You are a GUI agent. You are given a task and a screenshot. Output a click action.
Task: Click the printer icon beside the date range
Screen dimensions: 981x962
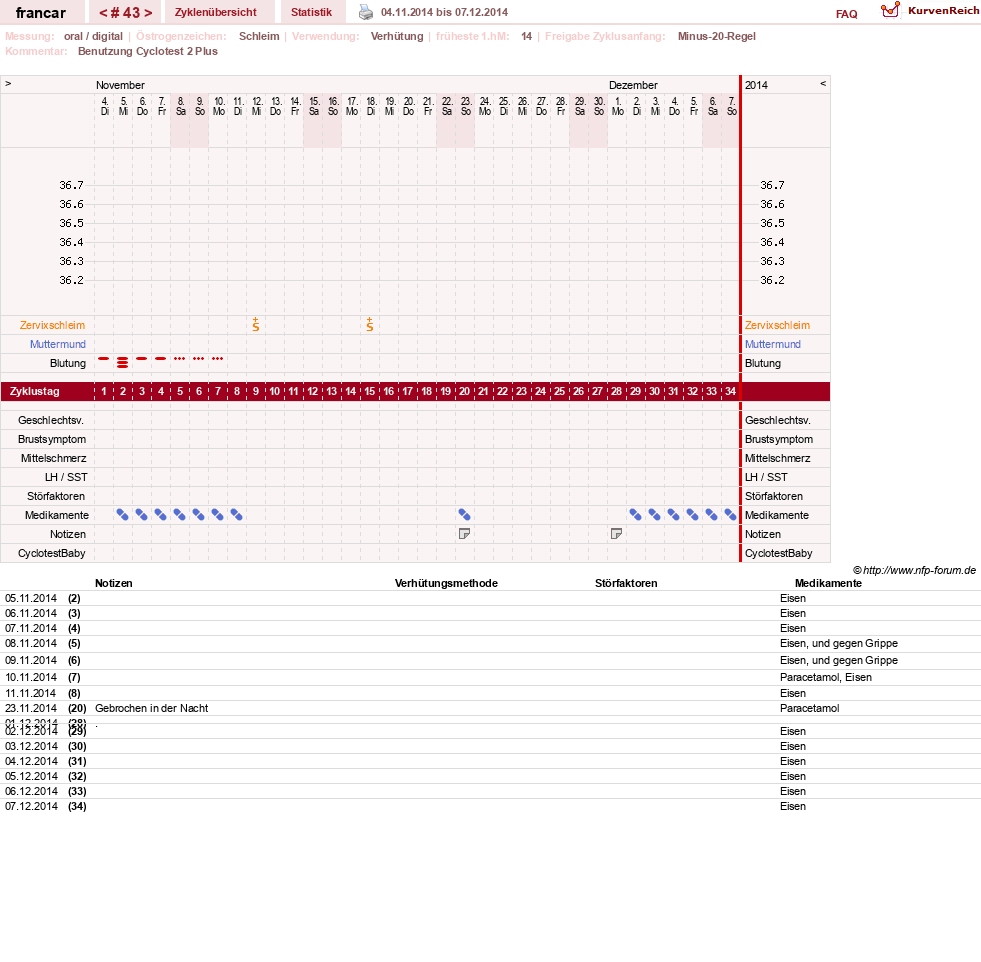coord(365,12)
